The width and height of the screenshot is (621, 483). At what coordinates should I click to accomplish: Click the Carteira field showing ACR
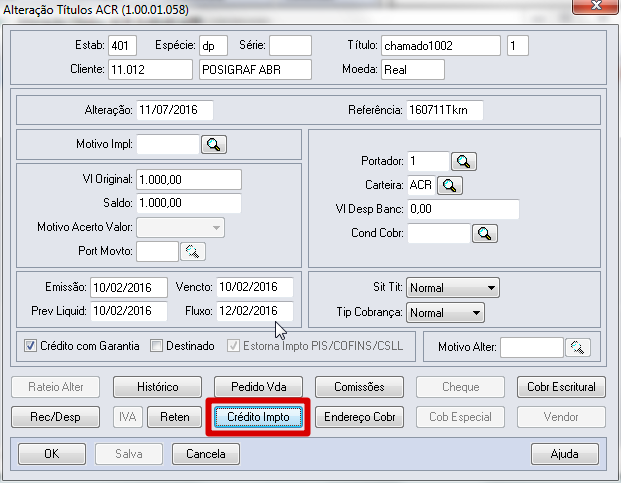pyautogui.click(x=421, y=185)
